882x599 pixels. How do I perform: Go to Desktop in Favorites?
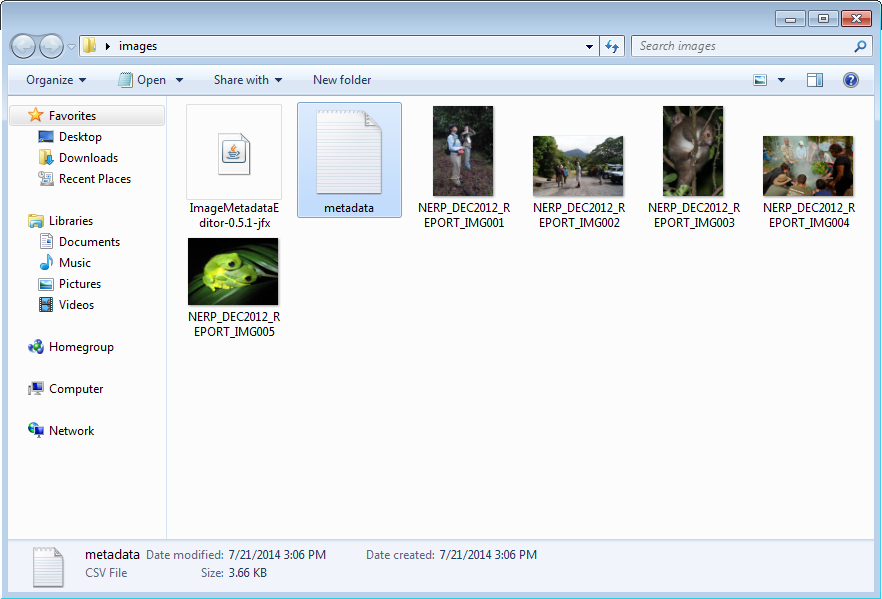[x=80, y=137]
